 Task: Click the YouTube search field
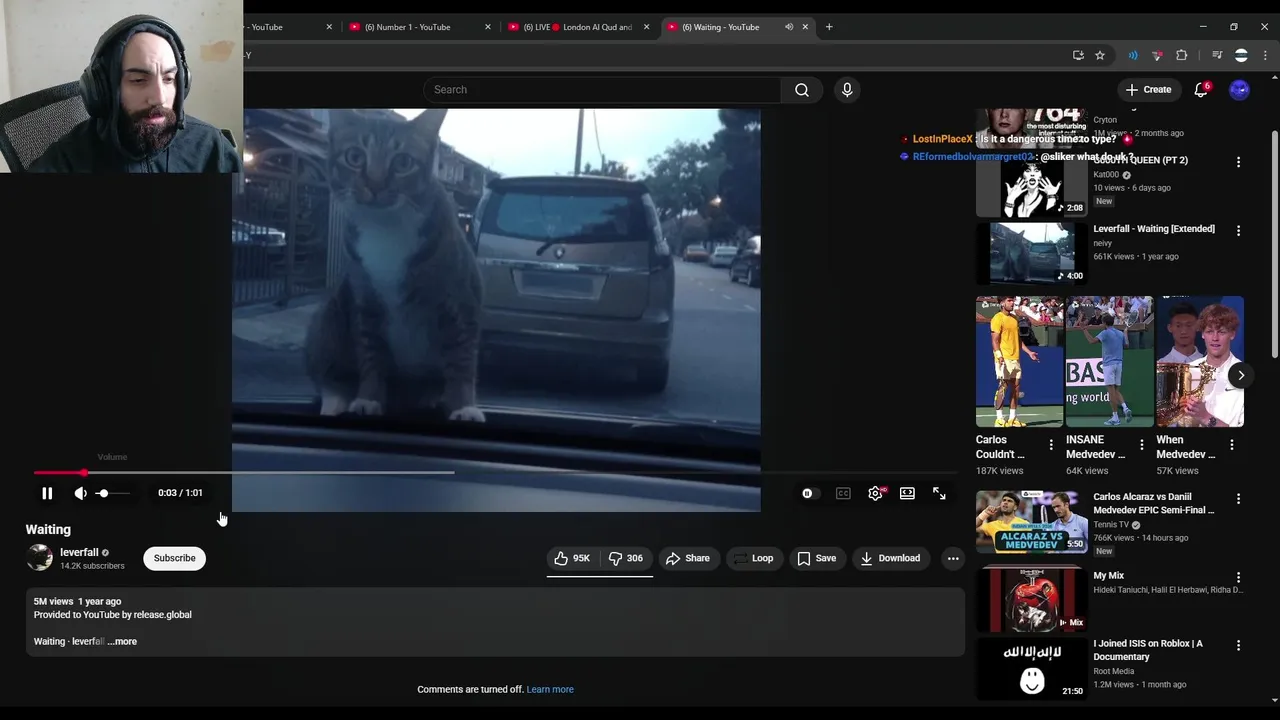coord(602,90)
